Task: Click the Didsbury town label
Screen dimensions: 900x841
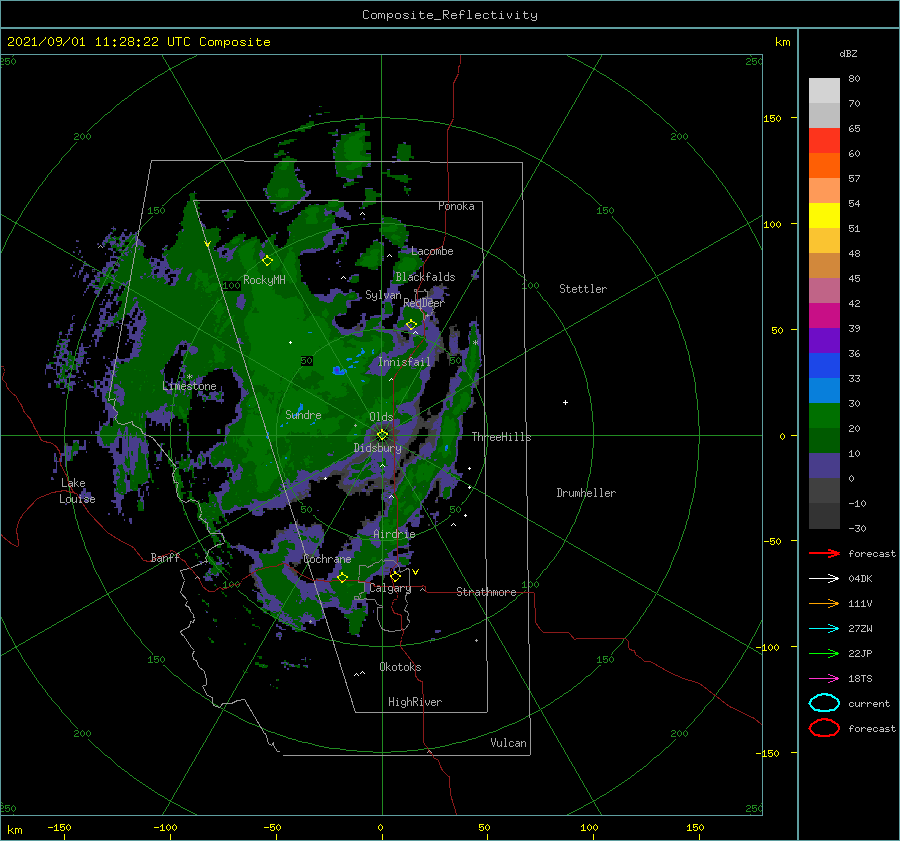Action: point(377,448)
